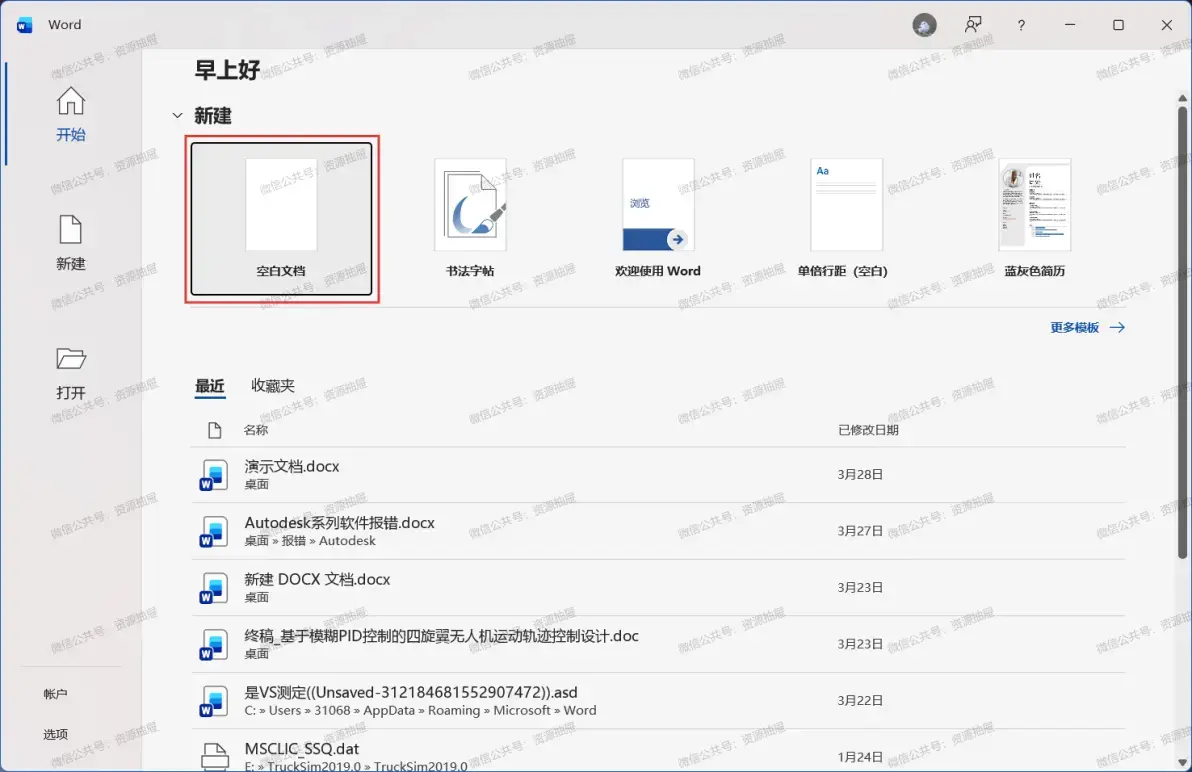Image resolution: width=1192 pixels, height=772 pixels.
Task: Maximize the Word window
Action: pyautogui.click(x=1118, y=25)
